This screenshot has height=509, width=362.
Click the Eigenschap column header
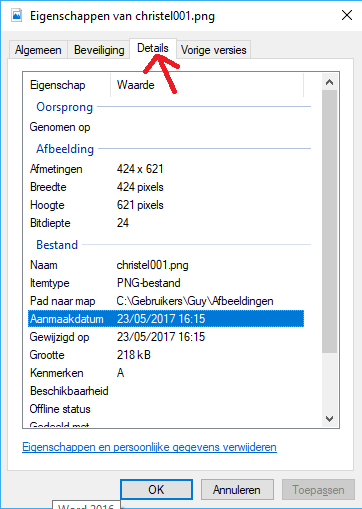pos(67,85)
